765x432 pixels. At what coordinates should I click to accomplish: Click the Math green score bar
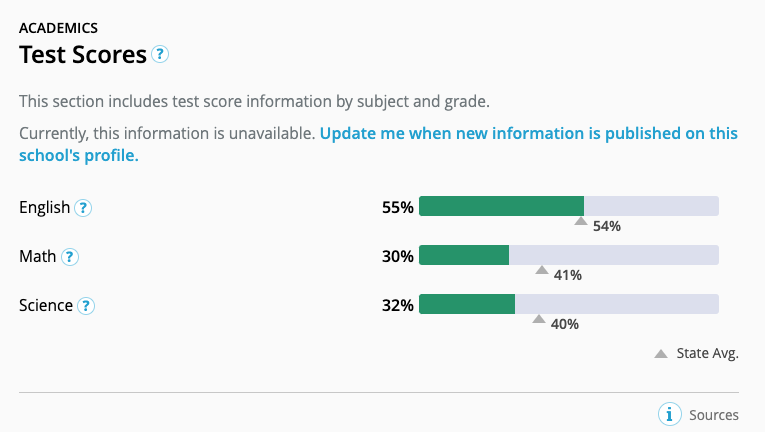[x=464, y=255]
